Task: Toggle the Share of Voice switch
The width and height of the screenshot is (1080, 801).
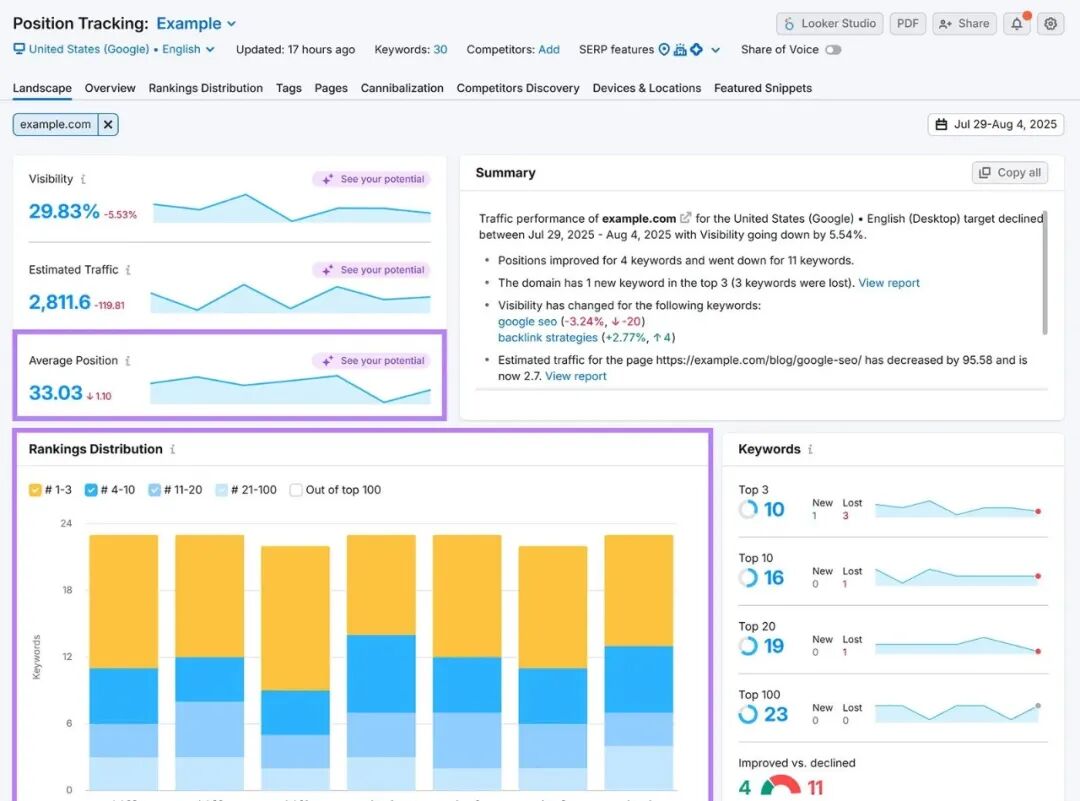Action: pos(833,50)
